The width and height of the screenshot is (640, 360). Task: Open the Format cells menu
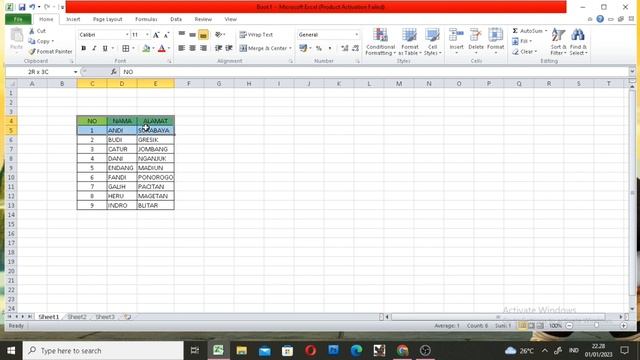coord(496,41)
